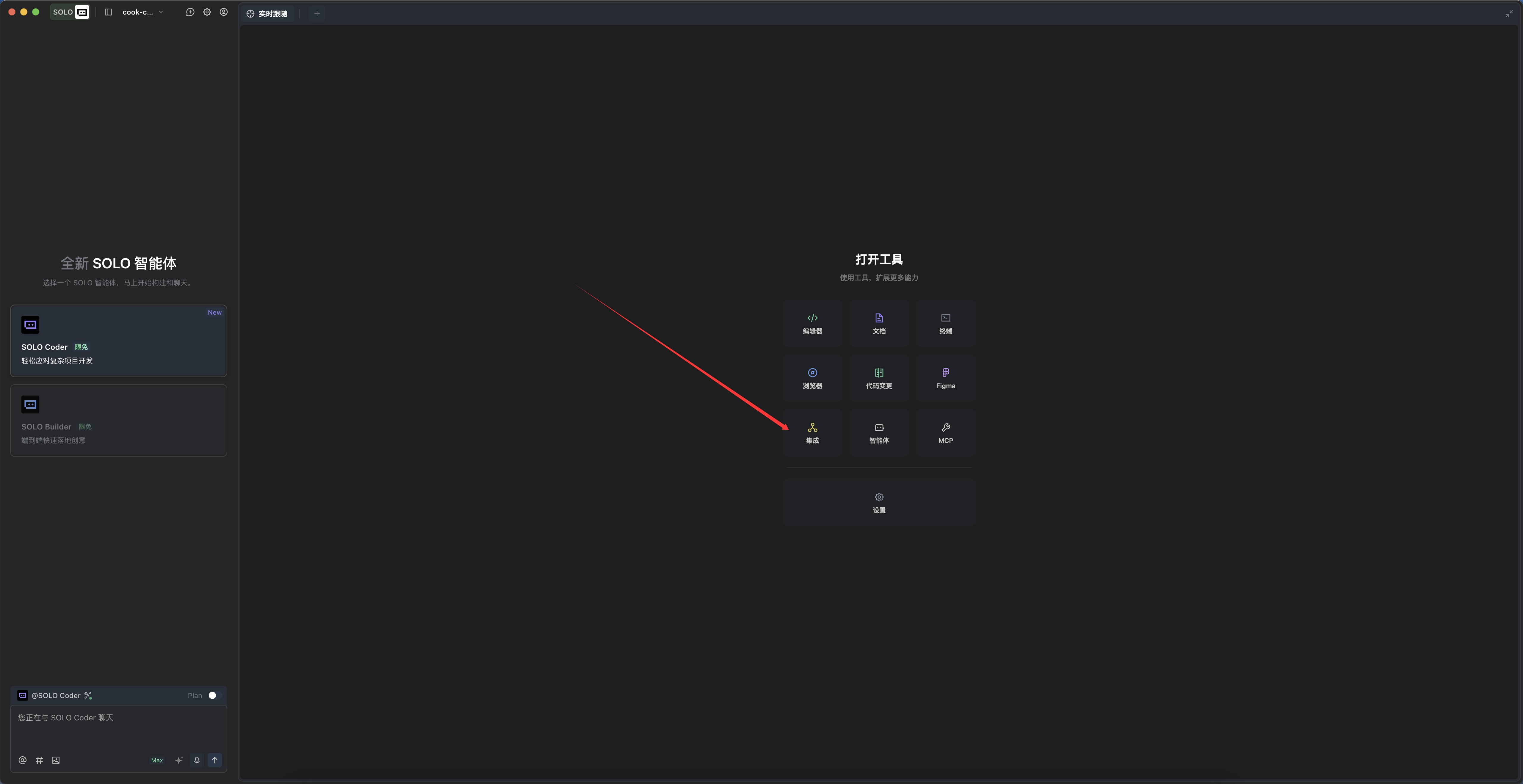Switch to the 实时跟随 tab
The image size is (1523, 784).
click(267, 14)
